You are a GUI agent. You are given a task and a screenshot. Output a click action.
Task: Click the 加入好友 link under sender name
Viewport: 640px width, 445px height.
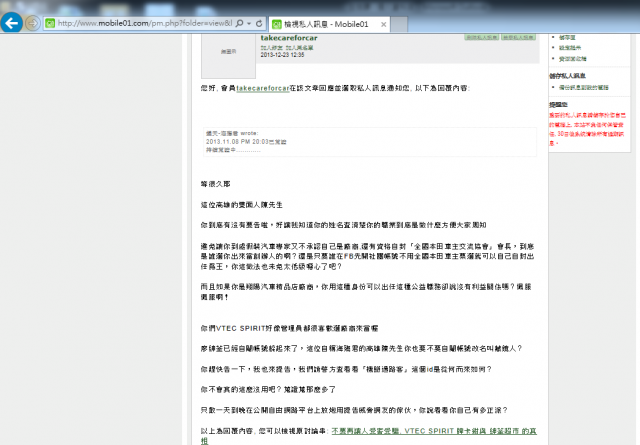pos(269,48)
